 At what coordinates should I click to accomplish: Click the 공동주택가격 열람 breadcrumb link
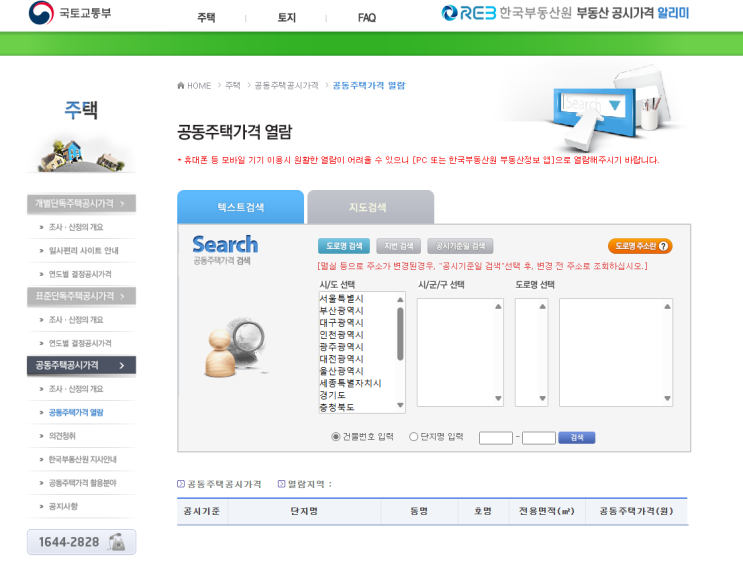pyautogui.click(x=369, y=85)
